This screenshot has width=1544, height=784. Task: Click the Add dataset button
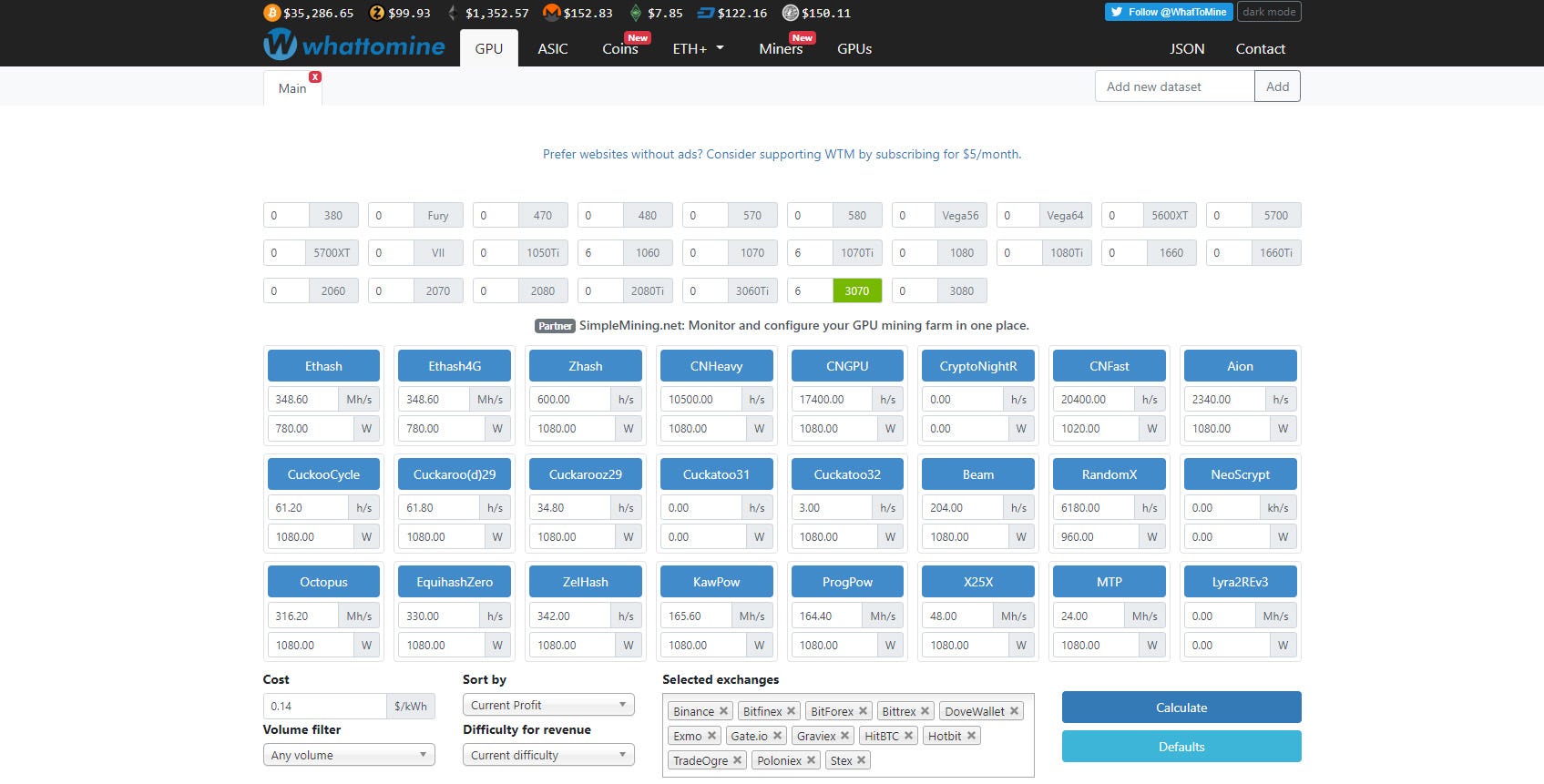(x=1278, y=87)
